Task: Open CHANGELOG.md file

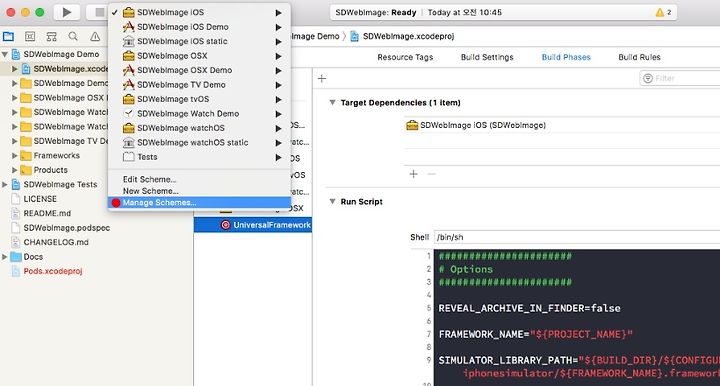Action: click(56, 242)
